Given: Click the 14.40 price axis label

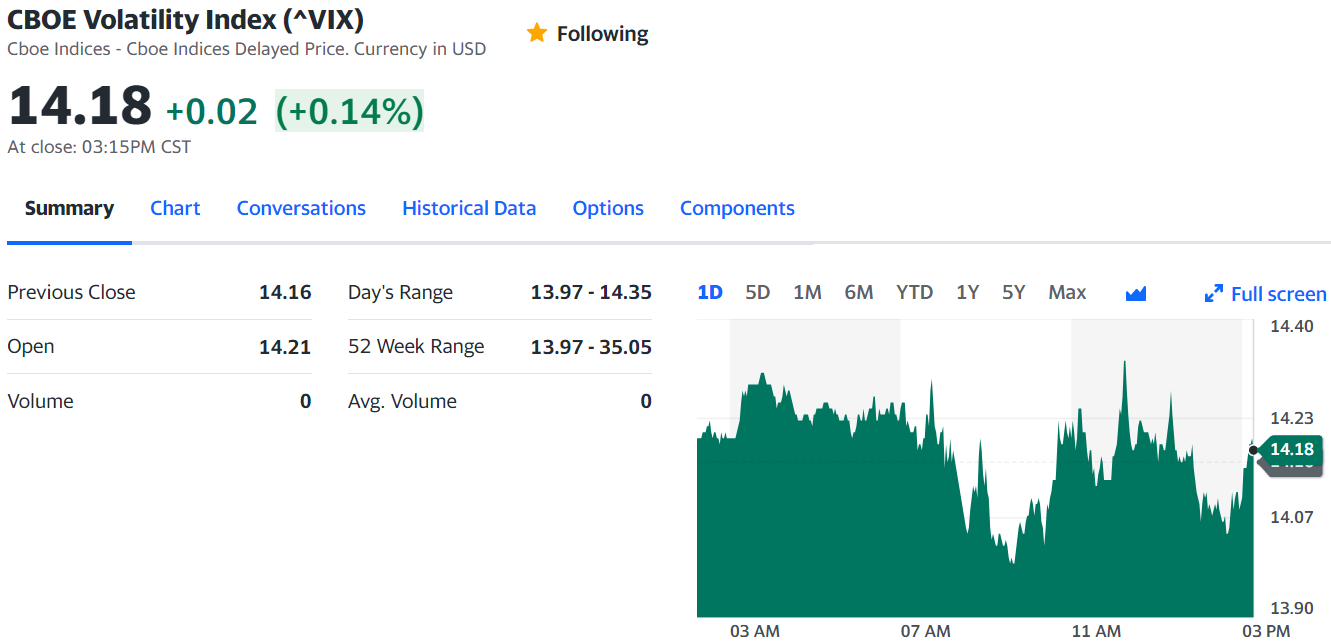Looking at the screenshot, I should tap(1292, 326).
